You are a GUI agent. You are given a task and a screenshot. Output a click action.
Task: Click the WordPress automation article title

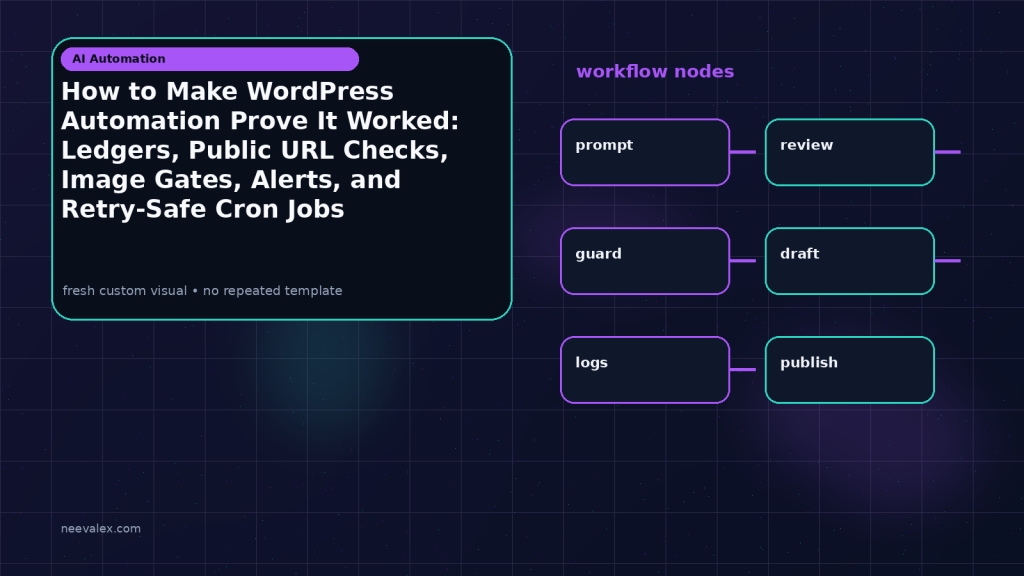point(260,150)
